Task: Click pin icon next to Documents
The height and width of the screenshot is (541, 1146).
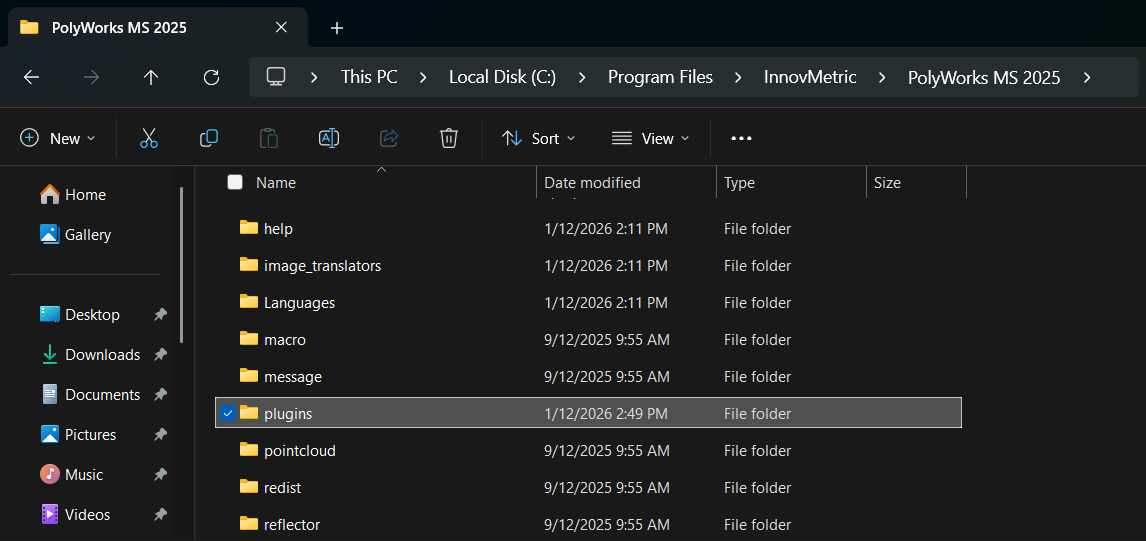Action: (160, 395)
